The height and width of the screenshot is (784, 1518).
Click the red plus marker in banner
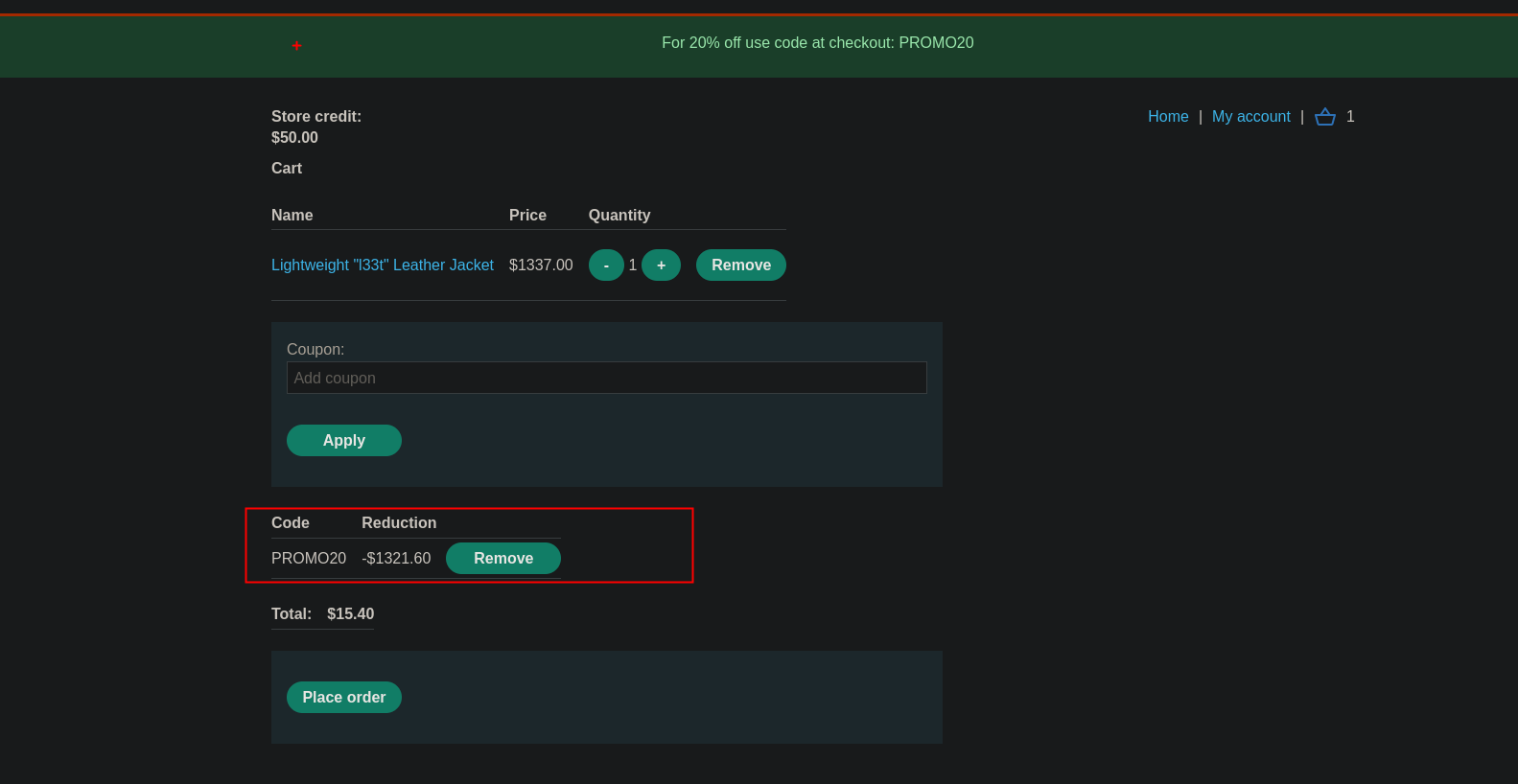coord(296,45)
